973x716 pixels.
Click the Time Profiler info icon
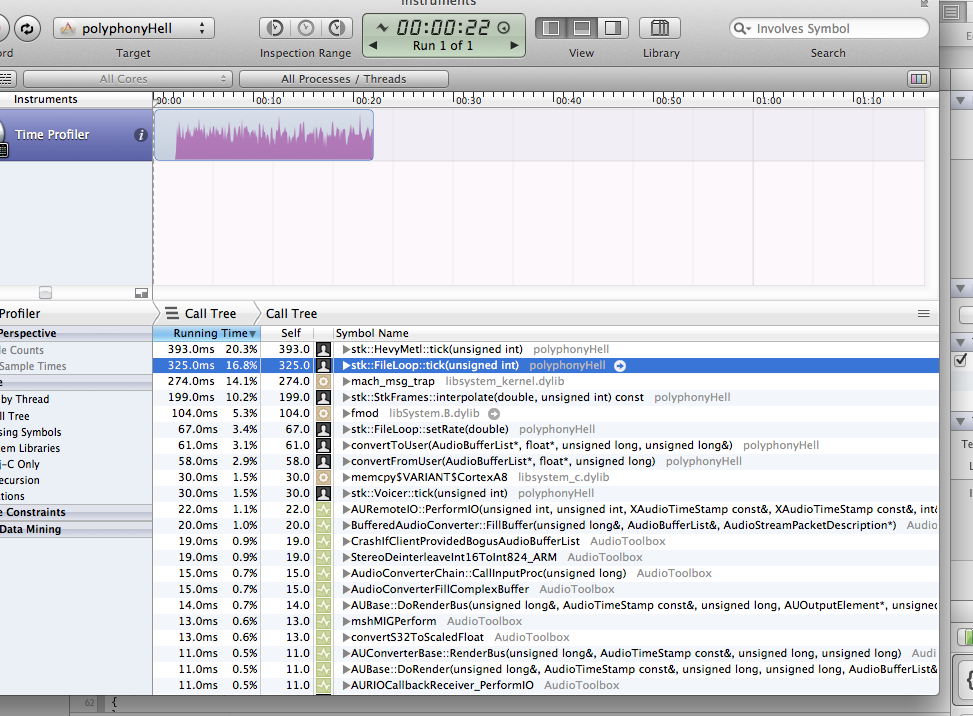pos(141,135)
